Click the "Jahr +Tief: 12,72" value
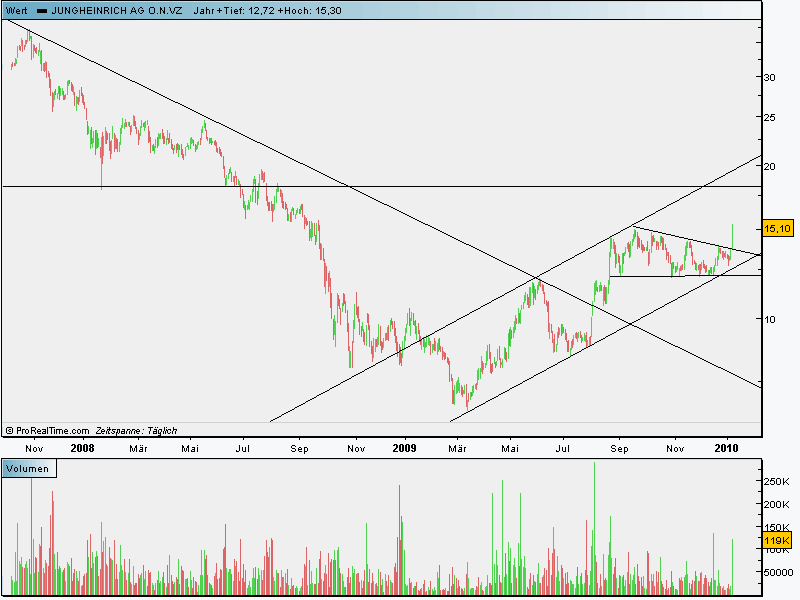Screen dimensions: 800x600 pyautogui.click(x=234, y=10)
